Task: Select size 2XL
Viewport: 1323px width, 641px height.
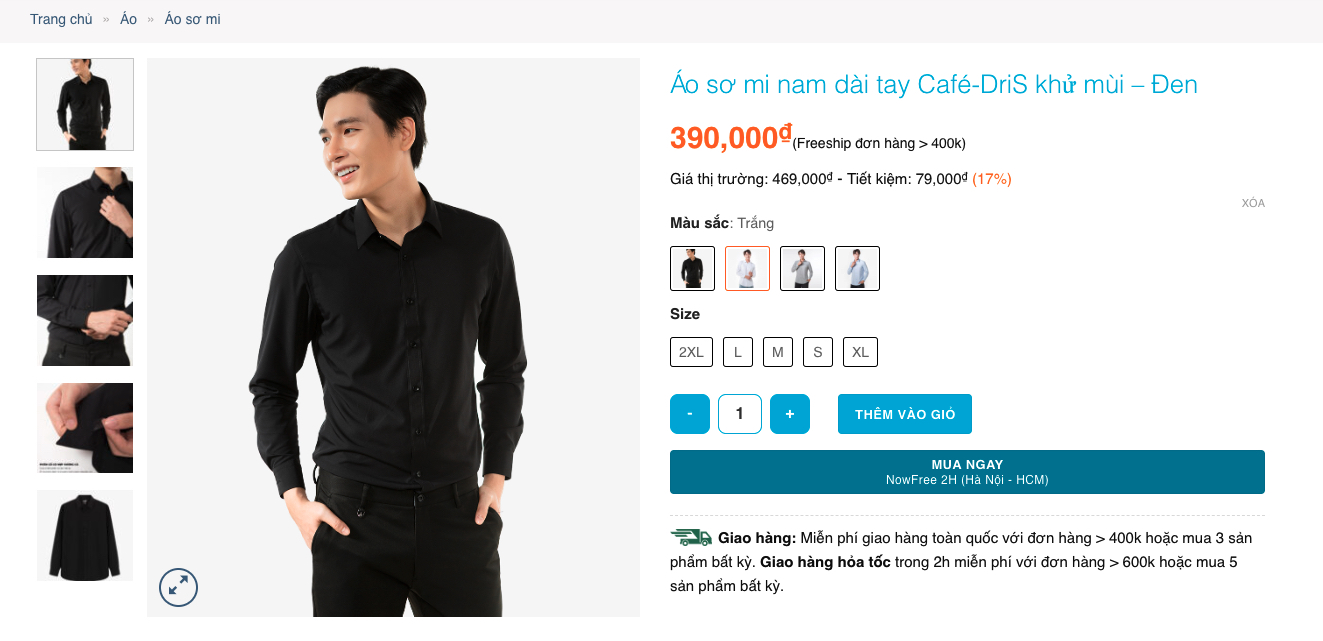Action: (x=691, y=352)
